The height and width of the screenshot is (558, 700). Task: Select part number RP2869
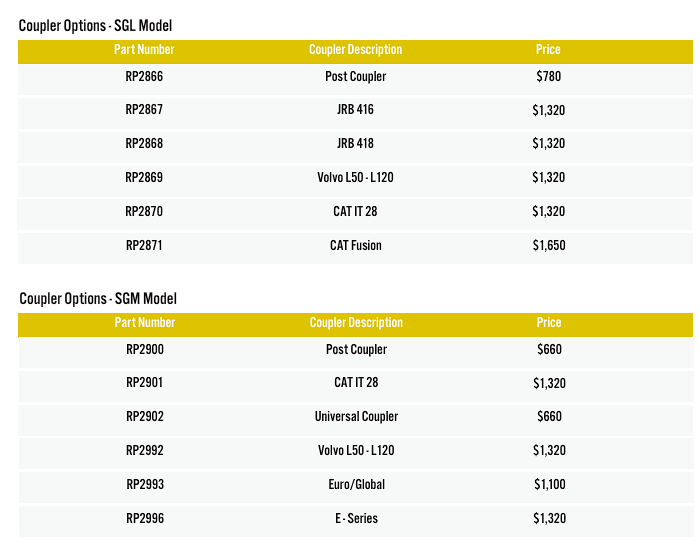pyautogui.click(x=144, y=178)
